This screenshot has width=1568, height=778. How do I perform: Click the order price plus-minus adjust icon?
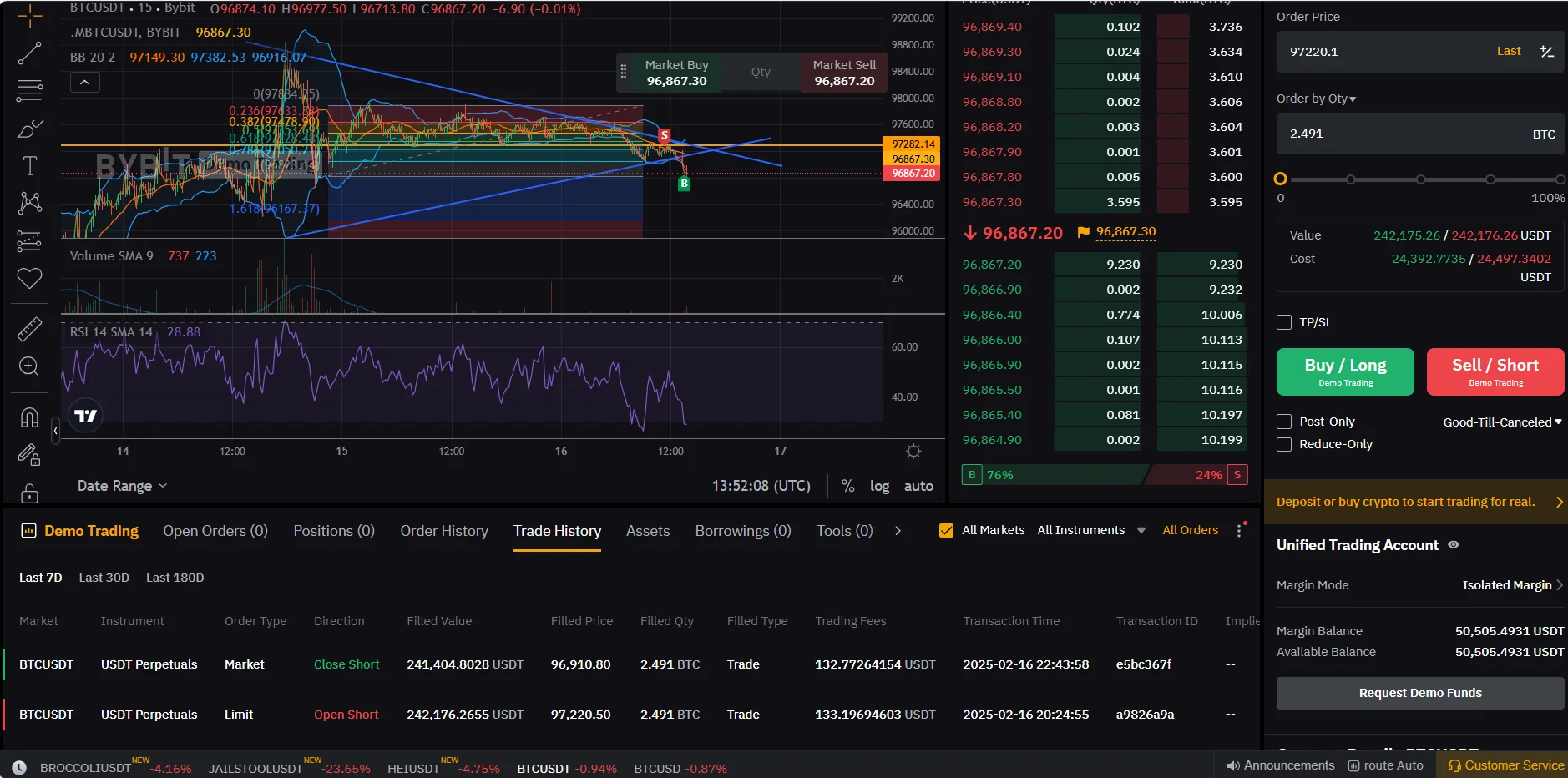click(x=1546, y=52)
